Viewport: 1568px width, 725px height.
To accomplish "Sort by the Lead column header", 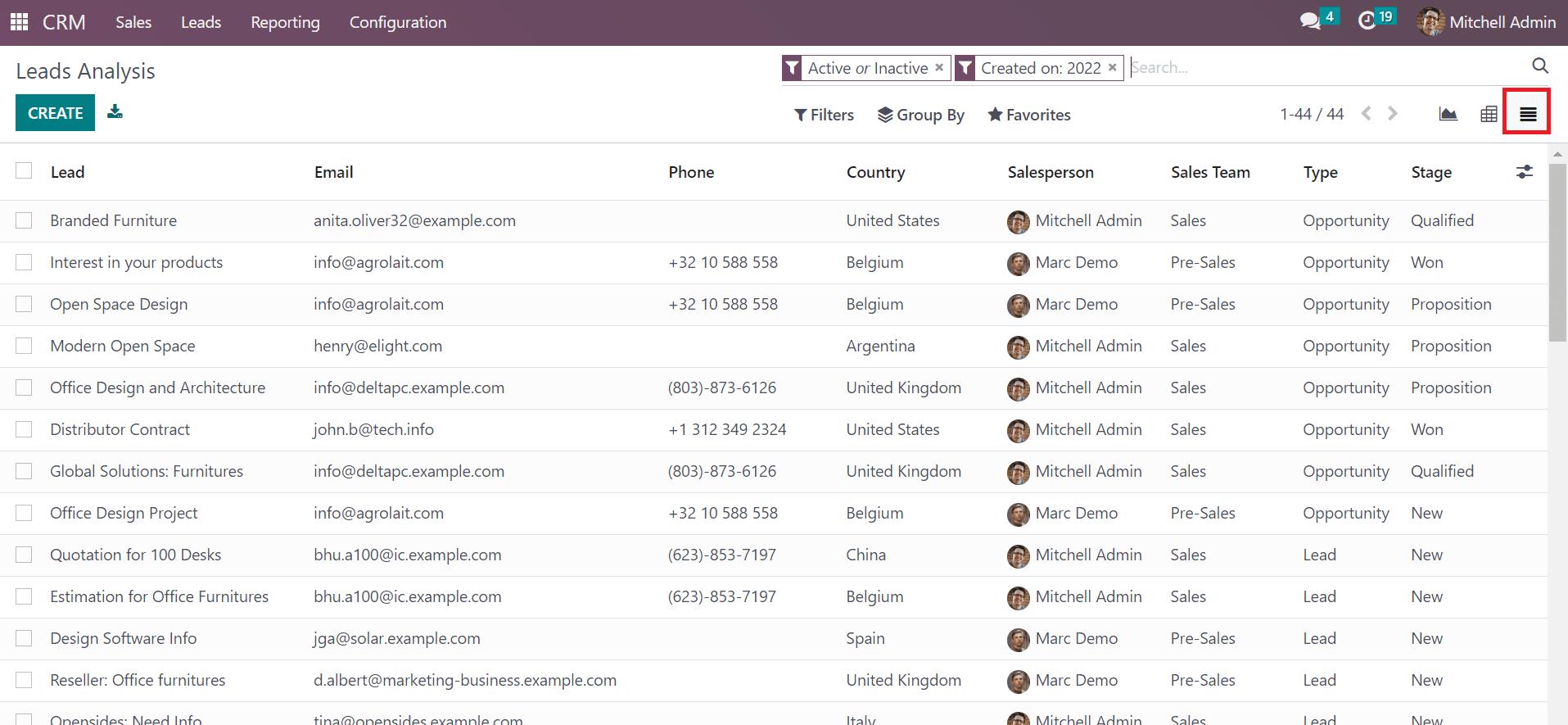I will click(x=67, y=172).
